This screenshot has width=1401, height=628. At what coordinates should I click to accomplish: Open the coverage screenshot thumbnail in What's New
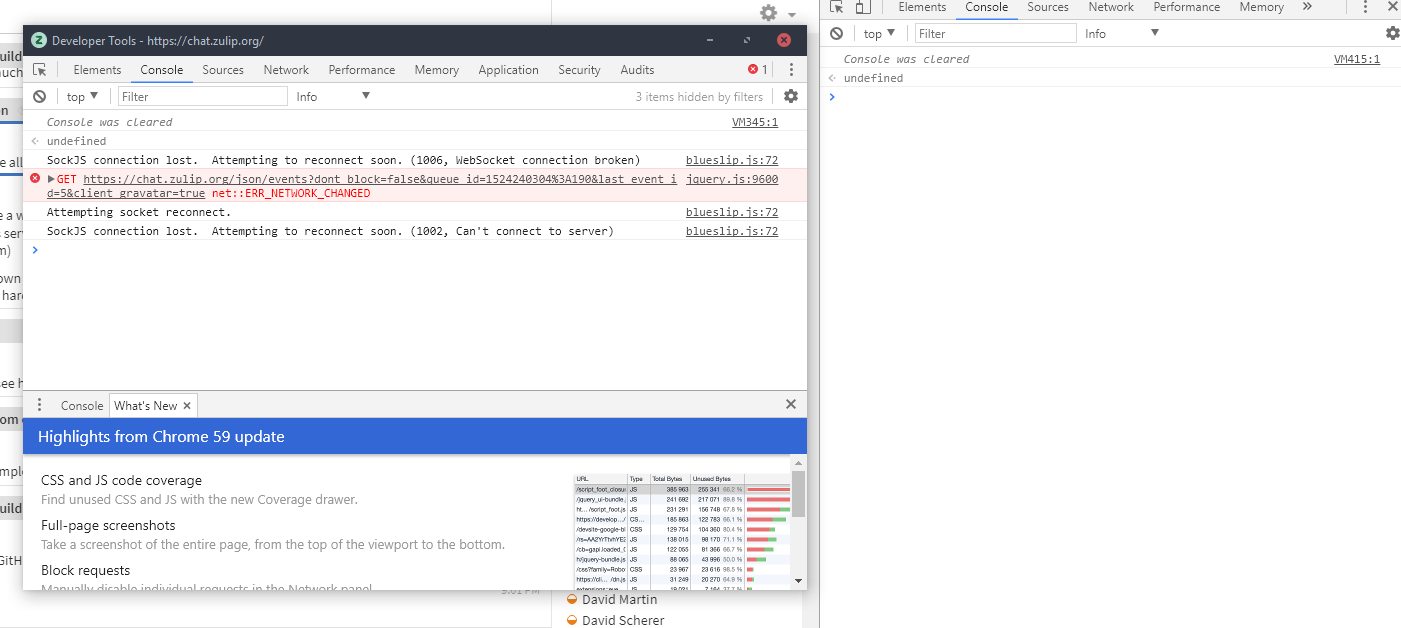click(682, 531)
